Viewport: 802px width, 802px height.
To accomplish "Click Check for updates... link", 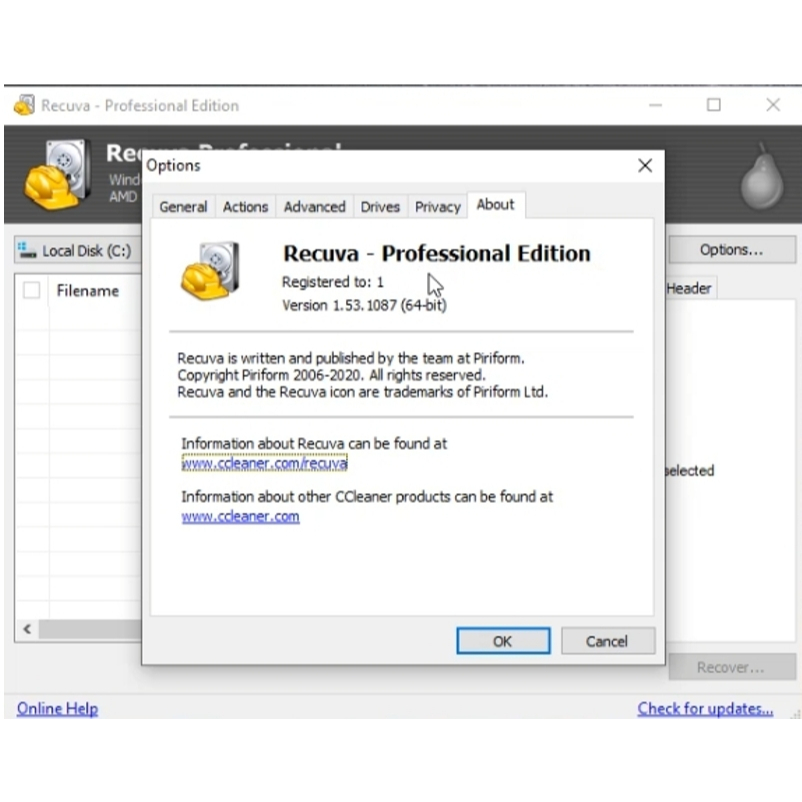I will [705, 708].
